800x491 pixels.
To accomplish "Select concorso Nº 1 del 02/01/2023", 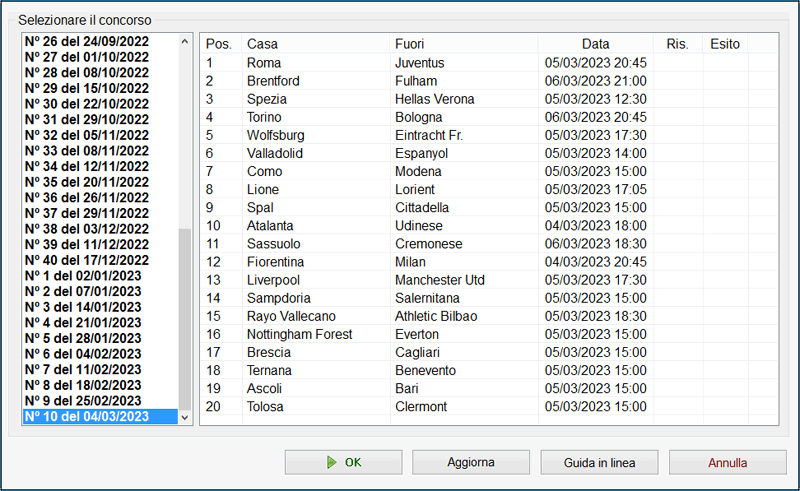I will pos(101,276).
